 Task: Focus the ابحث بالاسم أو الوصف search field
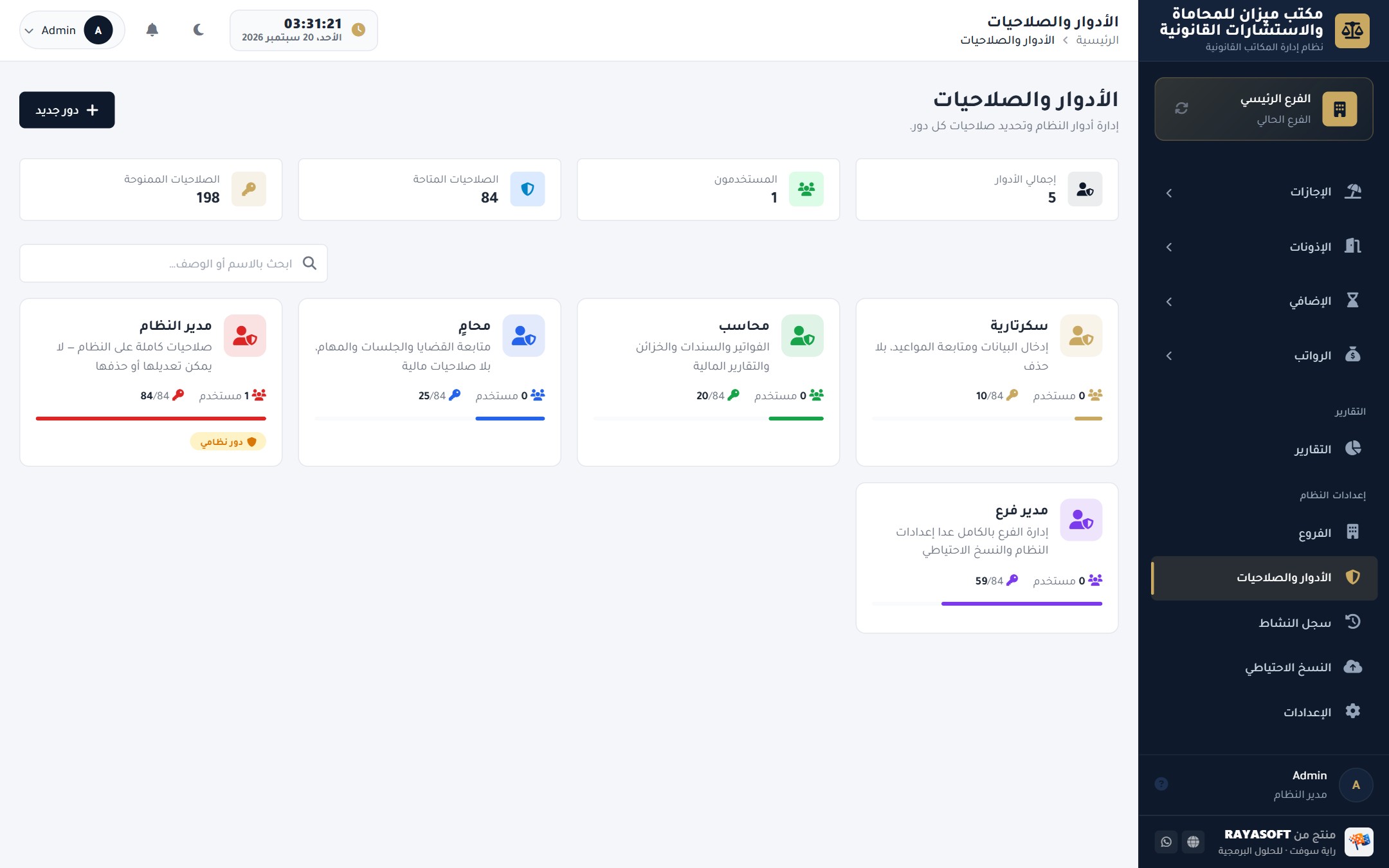[x=174, y=263]
